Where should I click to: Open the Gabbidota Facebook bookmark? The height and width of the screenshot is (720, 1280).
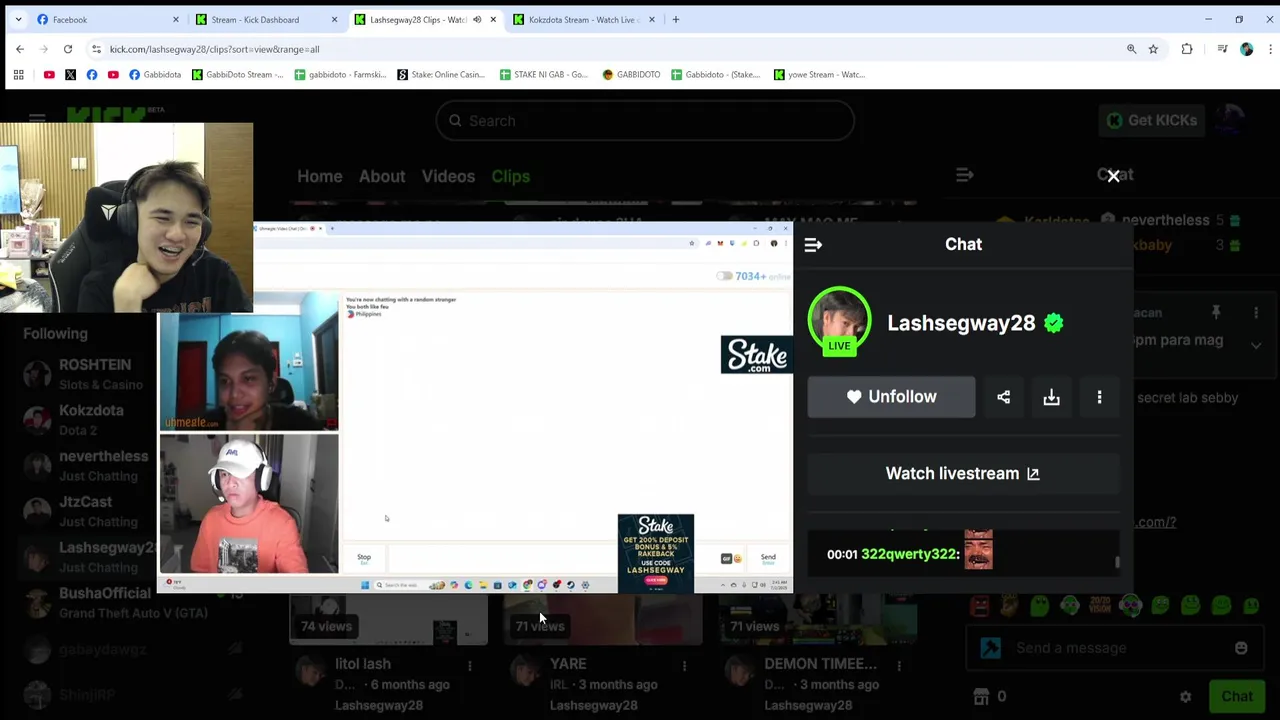[x=155, y=74]
